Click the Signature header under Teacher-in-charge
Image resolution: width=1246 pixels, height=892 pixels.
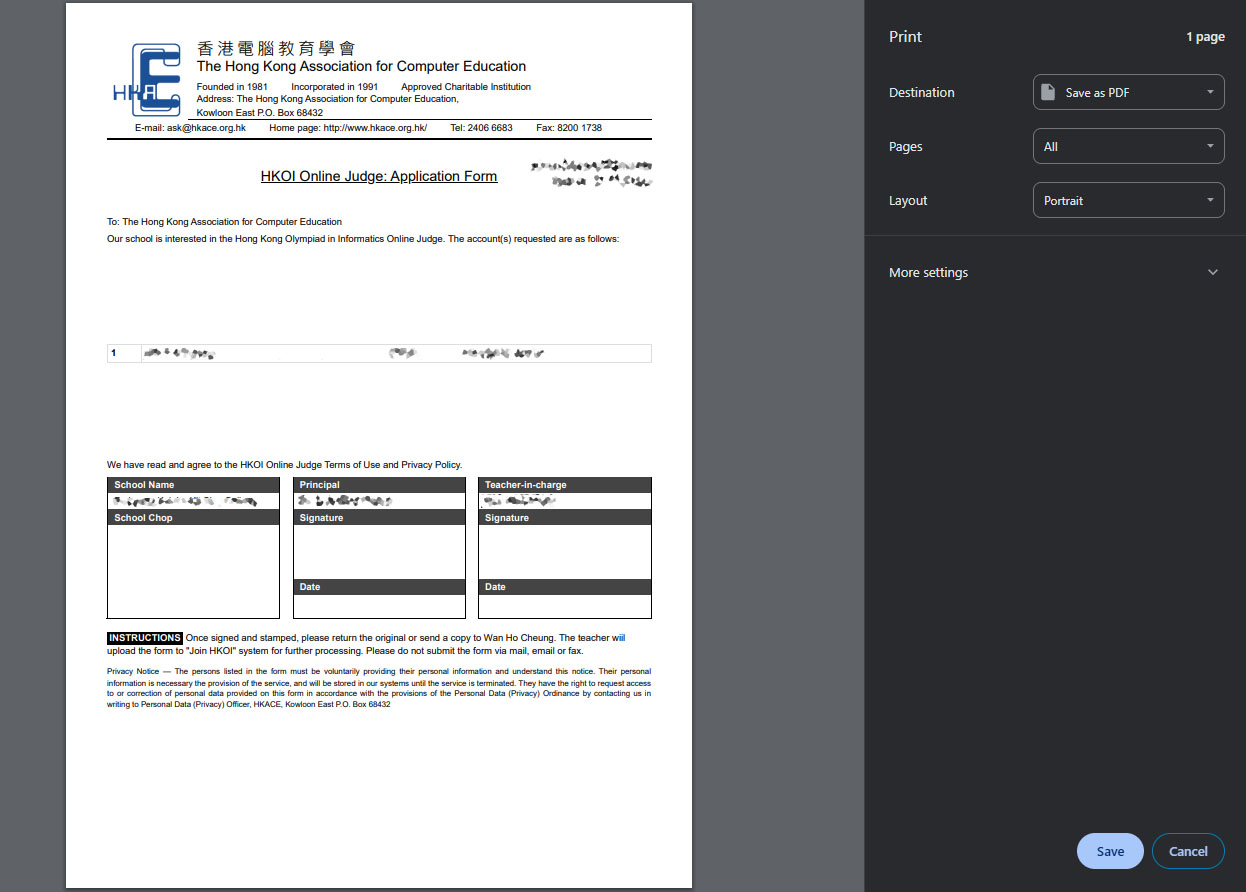click(565, 518)
